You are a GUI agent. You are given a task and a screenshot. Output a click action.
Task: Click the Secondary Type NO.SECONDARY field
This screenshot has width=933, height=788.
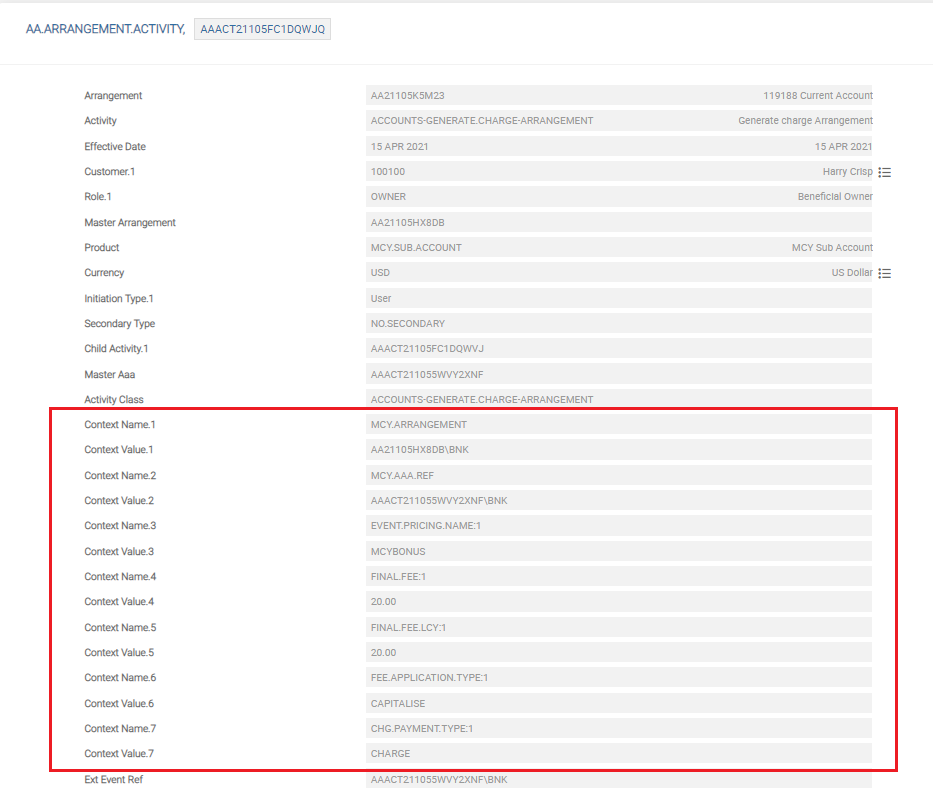point(408,324)
